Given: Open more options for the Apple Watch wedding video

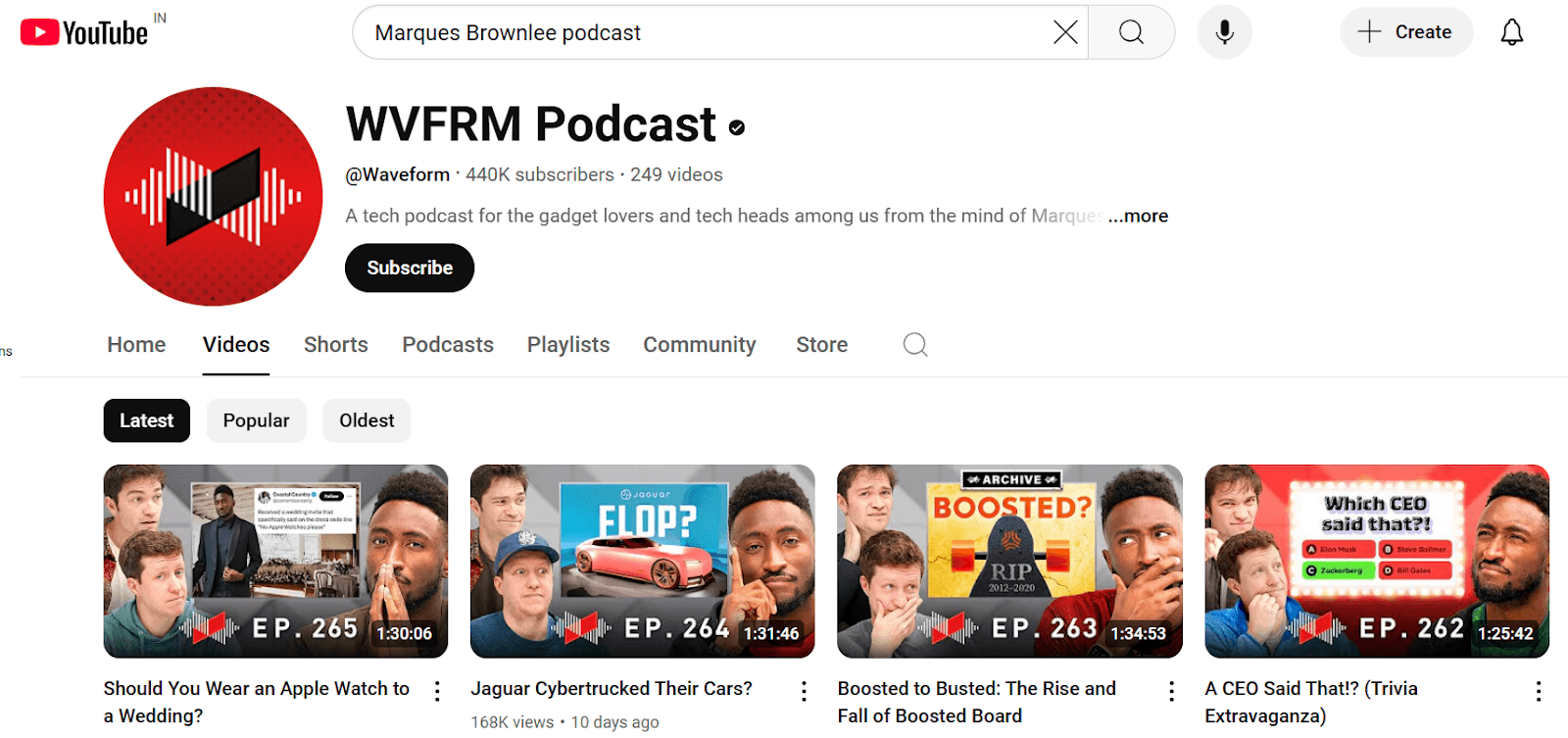Looking at the screenshot, I should (x=437, y=691).
